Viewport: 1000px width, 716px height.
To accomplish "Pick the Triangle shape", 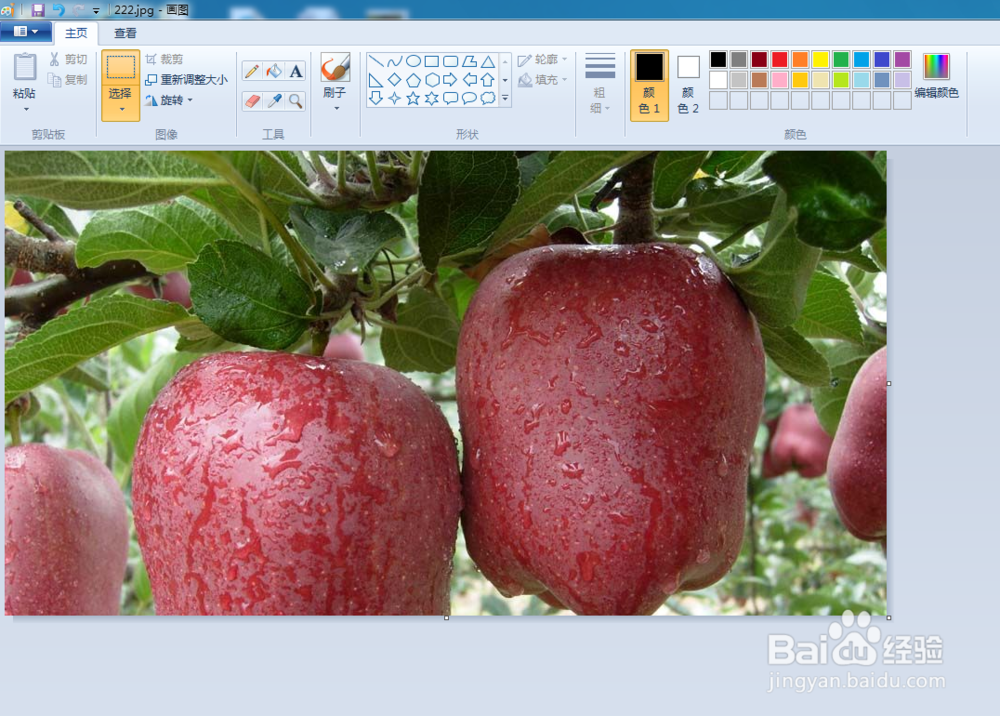I will tap(488, 61).
